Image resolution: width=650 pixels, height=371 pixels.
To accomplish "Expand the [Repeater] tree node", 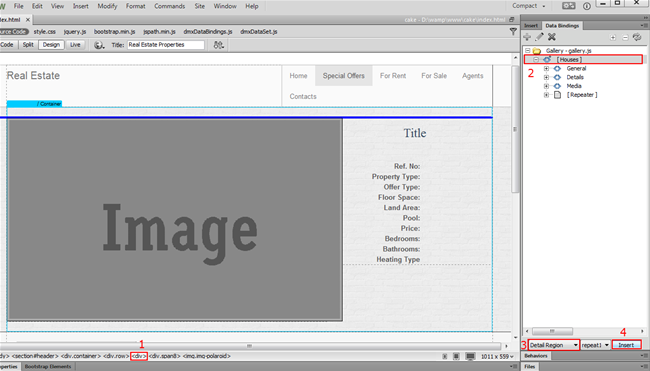I will (x=546, y=95).
